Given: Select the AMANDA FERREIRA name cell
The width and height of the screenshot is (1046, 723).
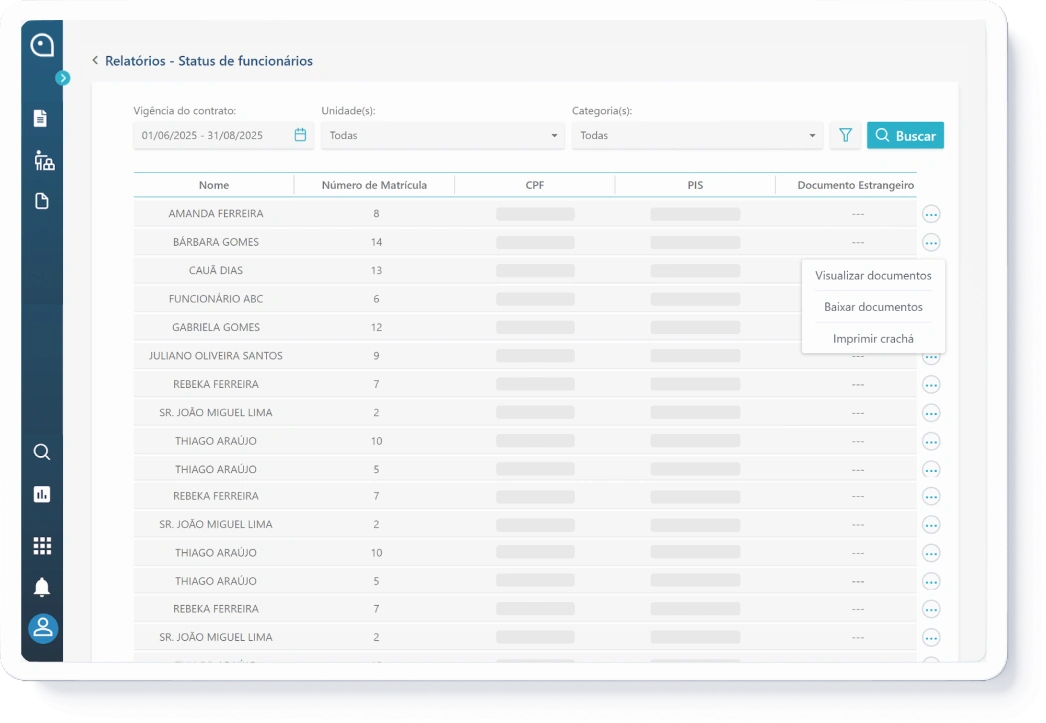Looking at the screenshot, I should 215,213.
